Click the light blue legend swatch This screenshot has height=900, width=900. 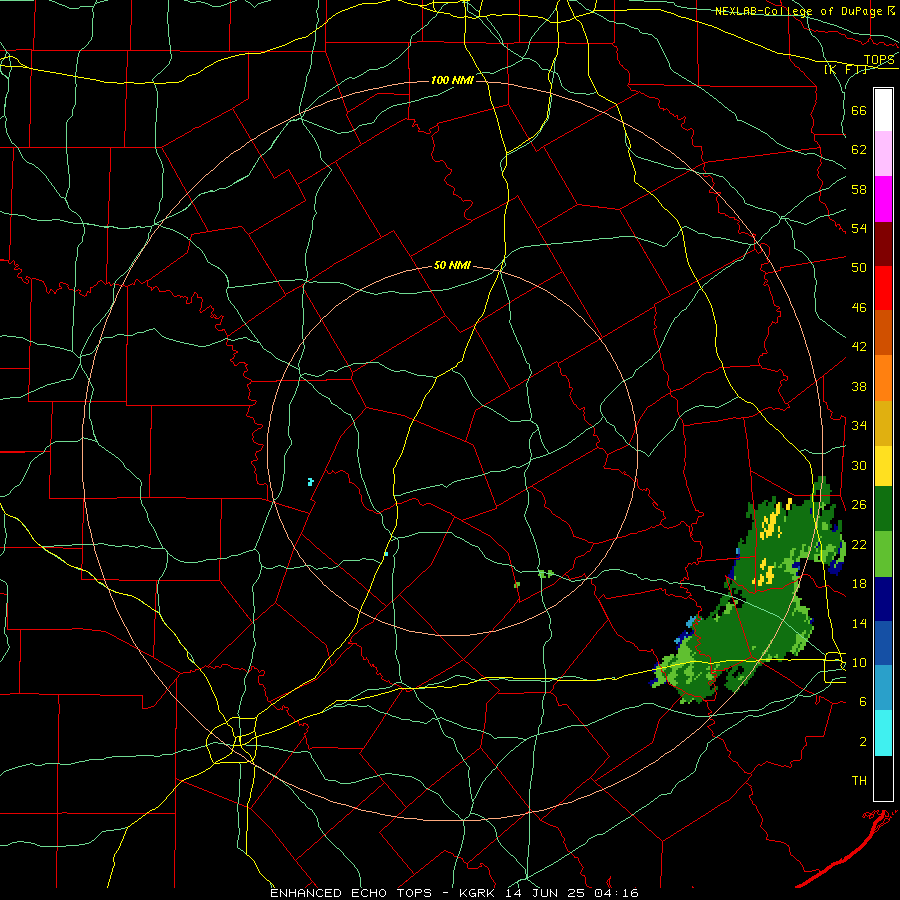tap(883, 688)
